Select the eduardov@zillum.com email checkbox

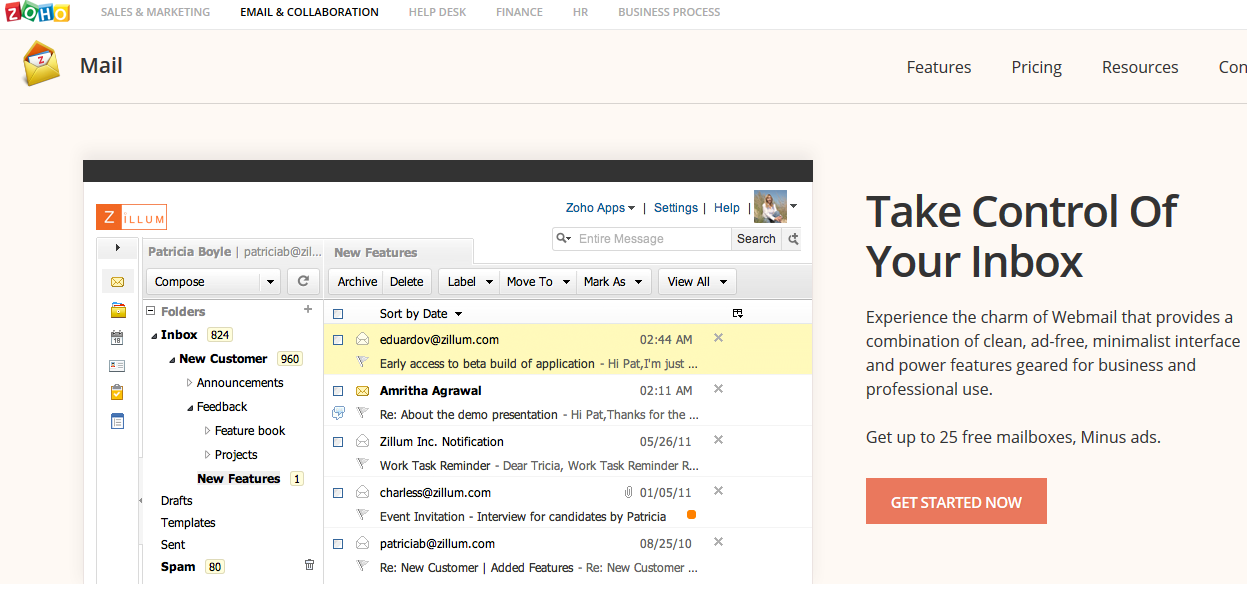[x=338, y=340]
